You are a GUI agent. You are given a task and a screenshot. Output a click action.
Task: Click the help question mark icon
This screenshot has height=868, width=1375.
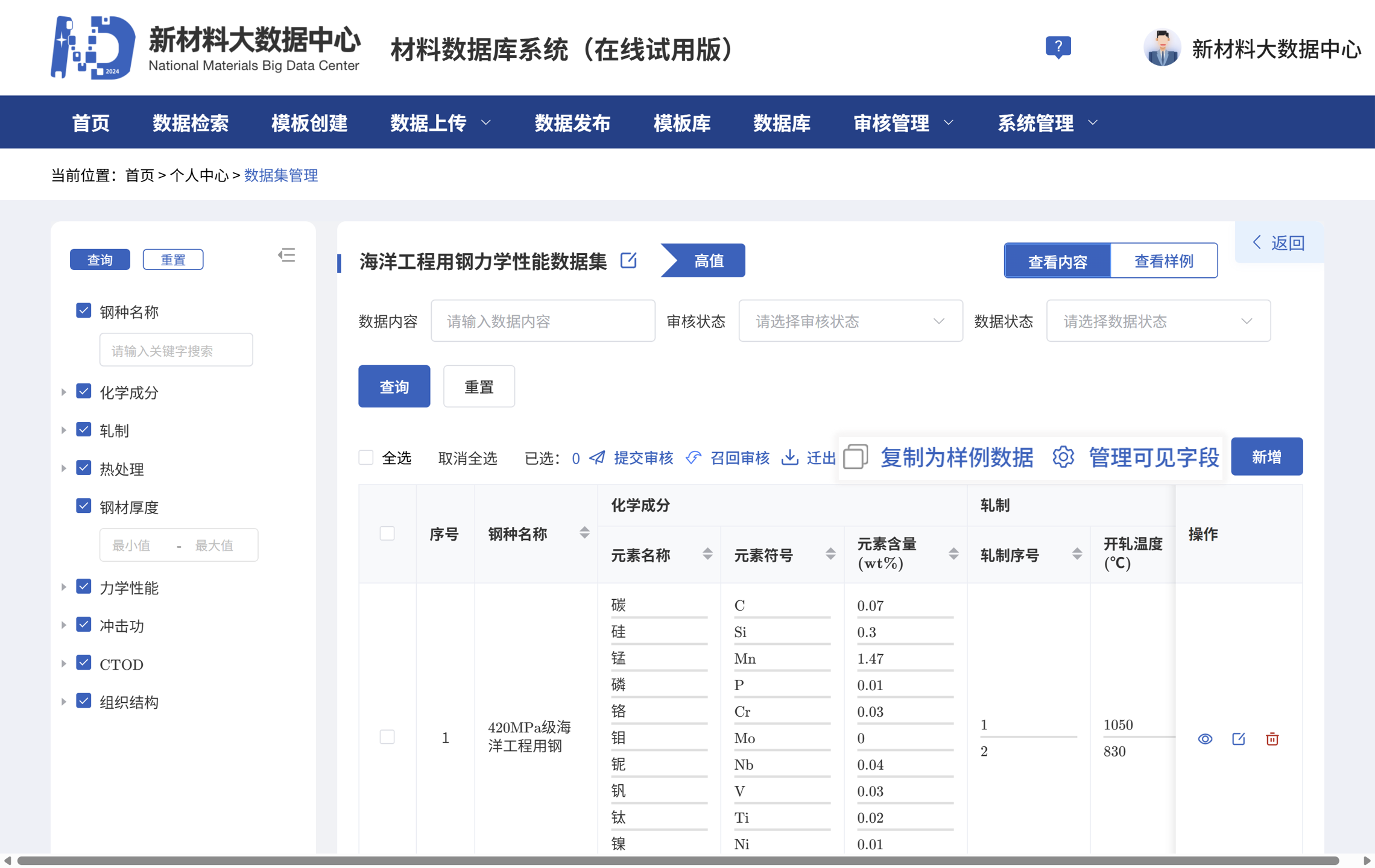[1058, 46]
